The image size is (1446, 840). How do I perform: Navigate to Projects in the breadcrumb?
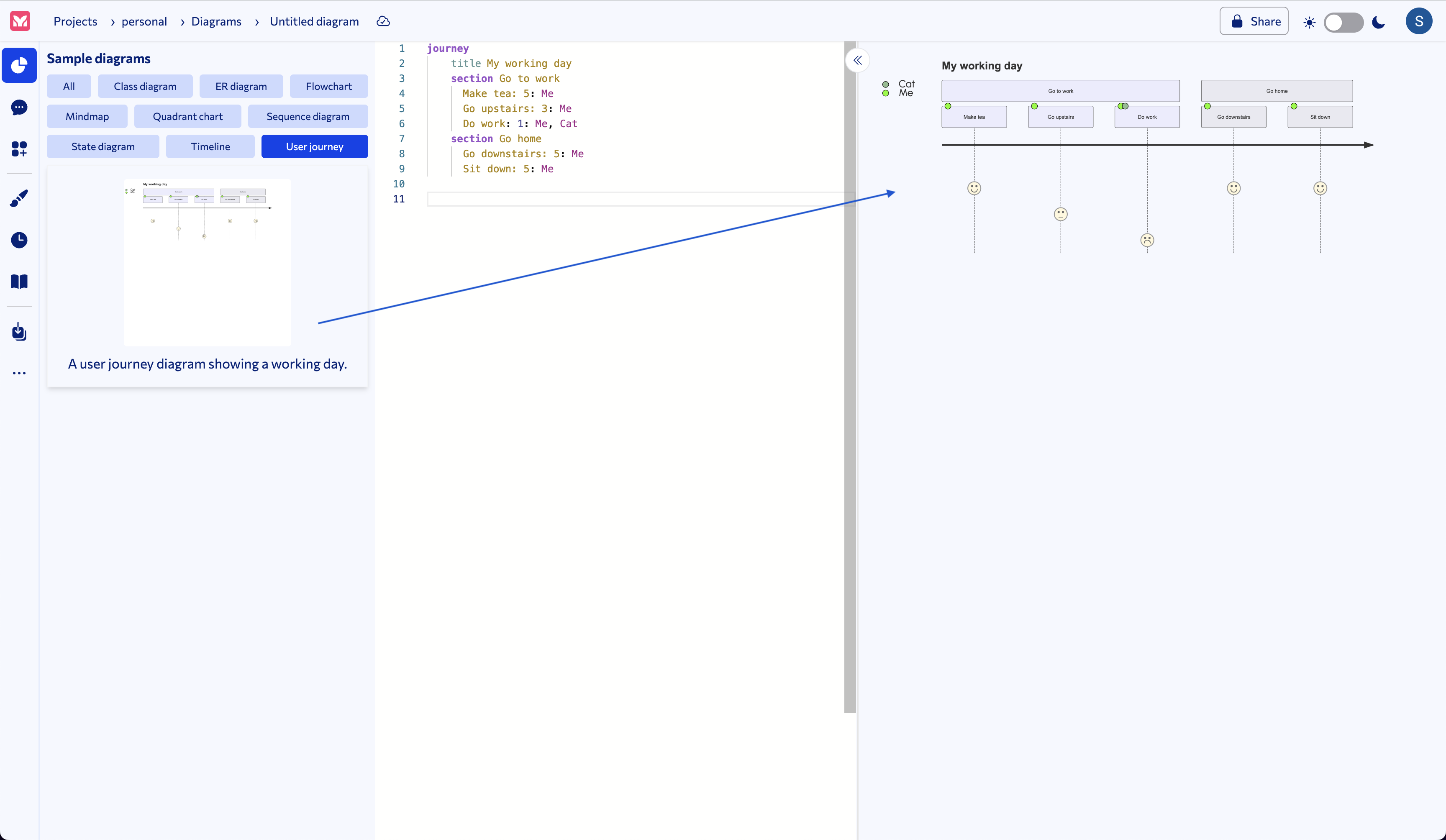click(75, 21)
